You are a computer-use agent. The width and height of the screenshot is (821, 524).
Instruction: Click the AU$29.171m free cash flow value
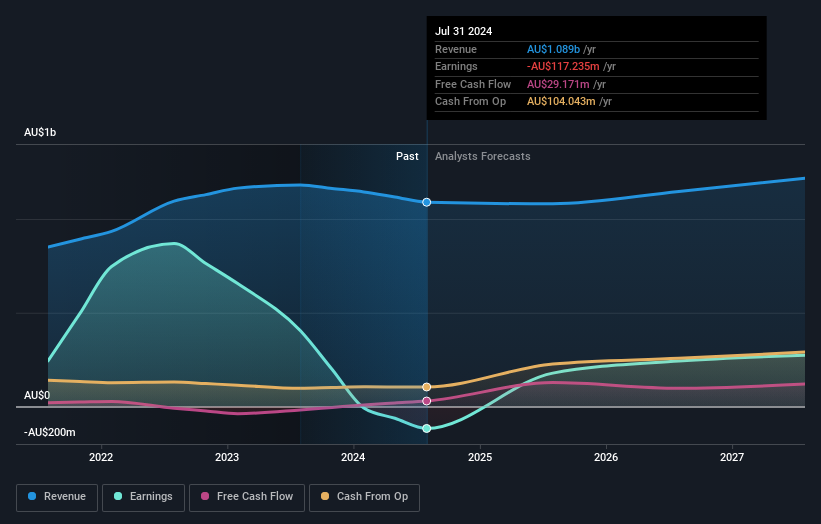pyautogui.click(x=558, y=84)
